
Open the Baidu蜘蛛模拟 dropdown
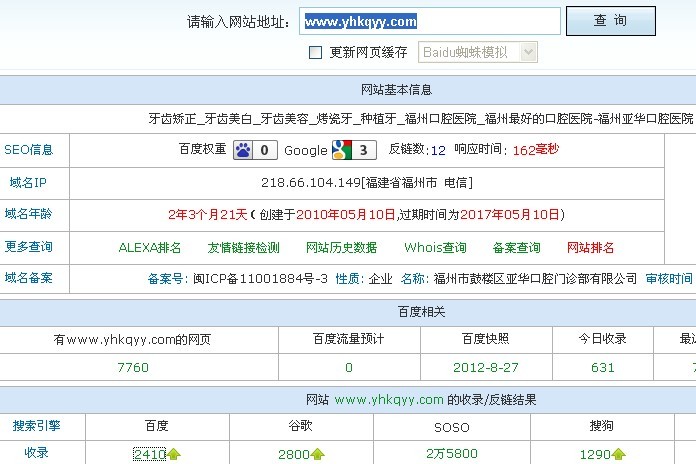(x=478, y=52)
